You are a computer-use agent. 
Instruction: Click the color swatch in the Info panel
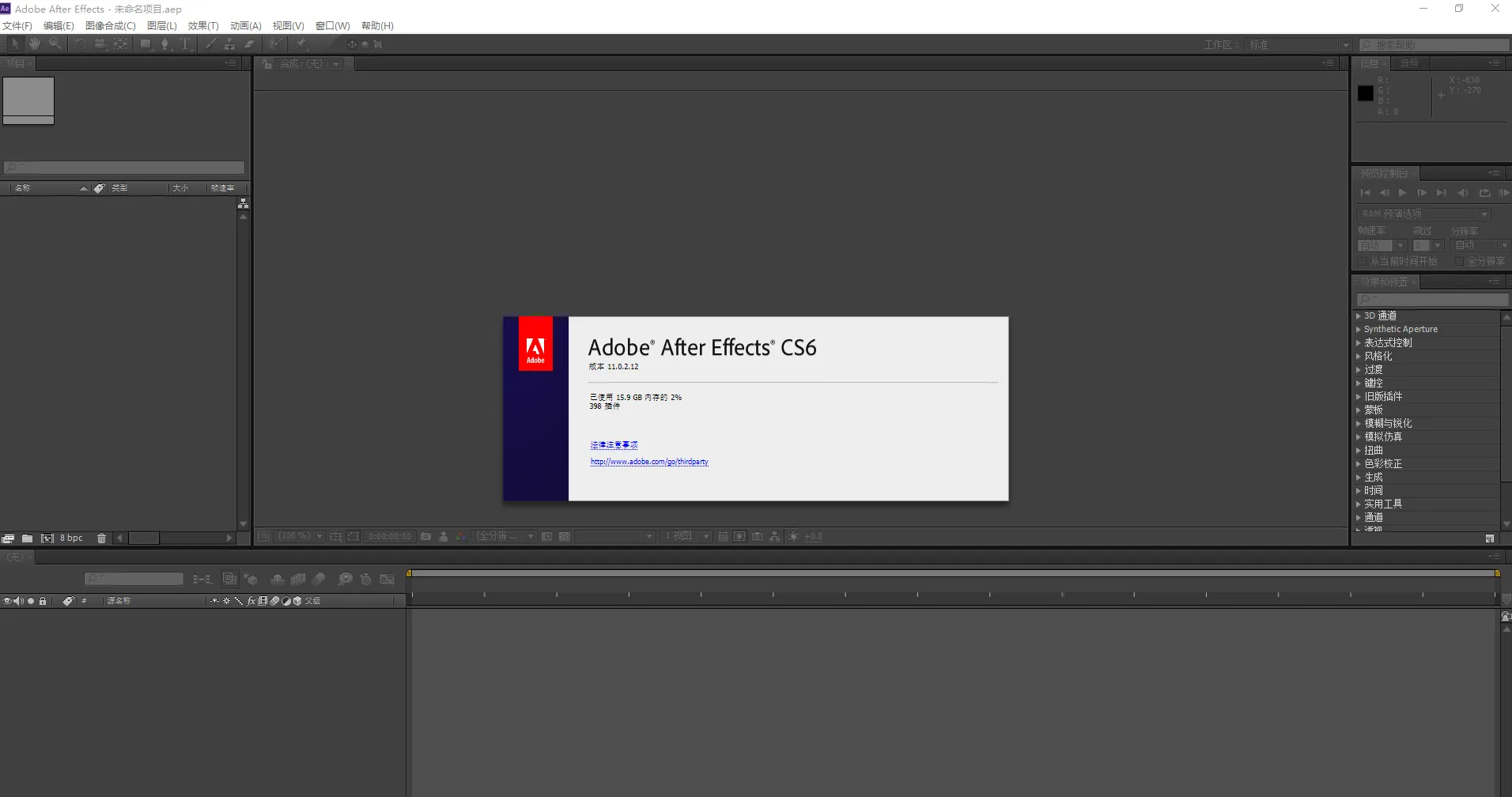click(x=1365, y=93)
